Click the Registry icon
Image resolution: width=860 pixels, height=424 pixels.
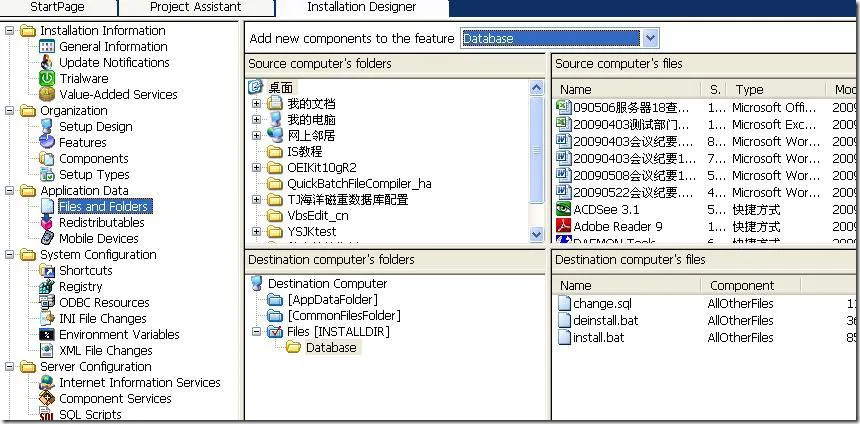[x=47, y=286]
